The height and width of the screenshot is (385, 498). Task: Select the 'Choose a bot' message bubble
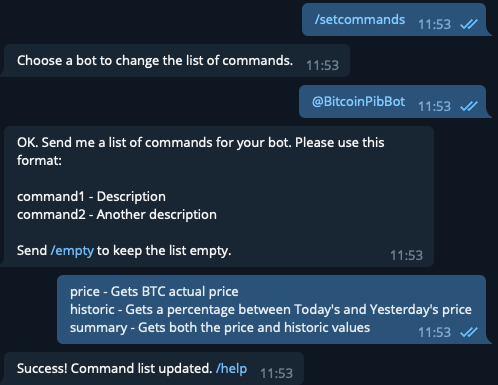[175, 61]
